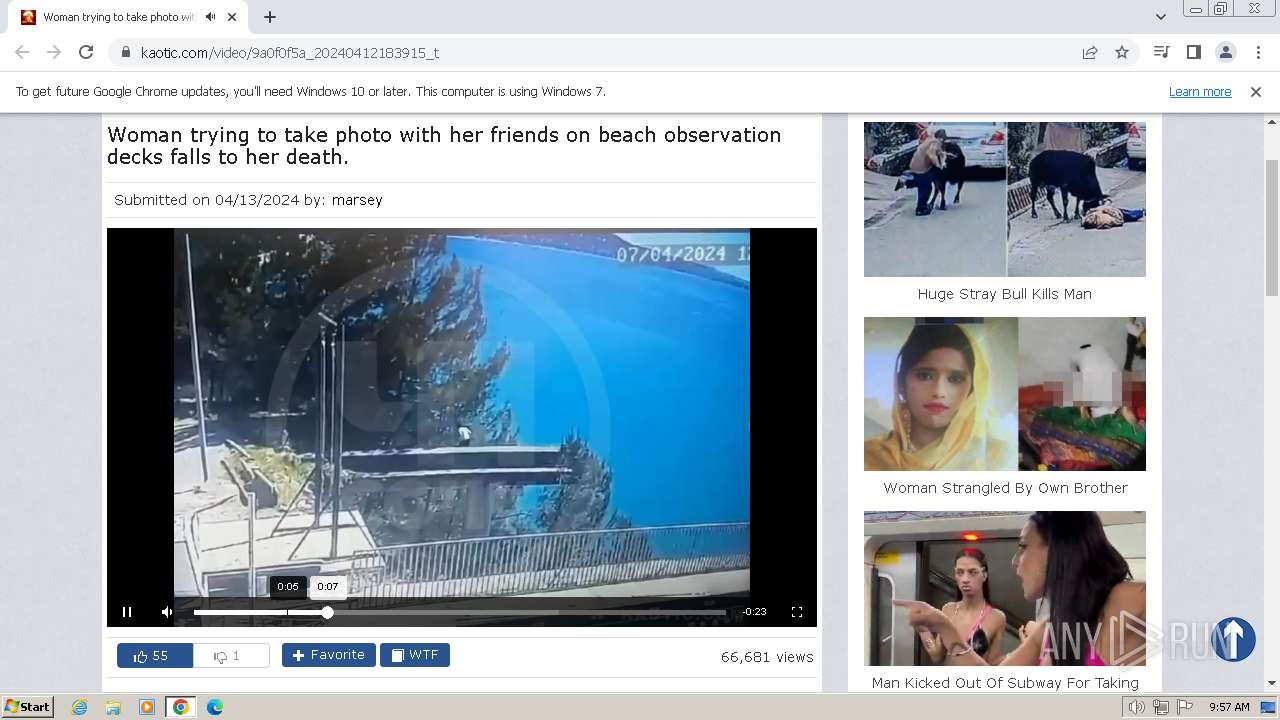Add video to Favorite
This screenshot has height=720, width=1280.
329,655
